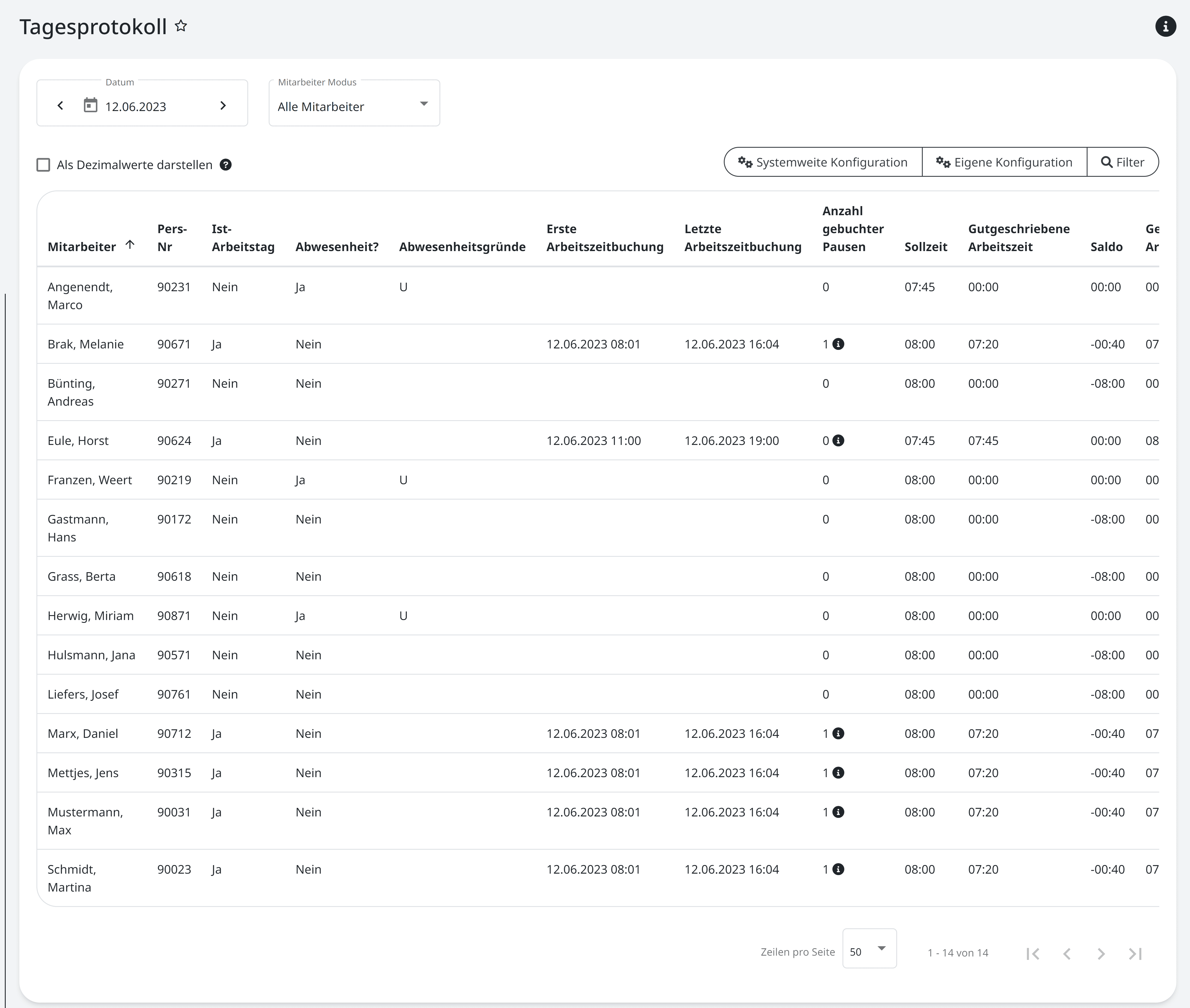
Task: Open Eigene Konfiguration
Action: (x=1004, y=162)
